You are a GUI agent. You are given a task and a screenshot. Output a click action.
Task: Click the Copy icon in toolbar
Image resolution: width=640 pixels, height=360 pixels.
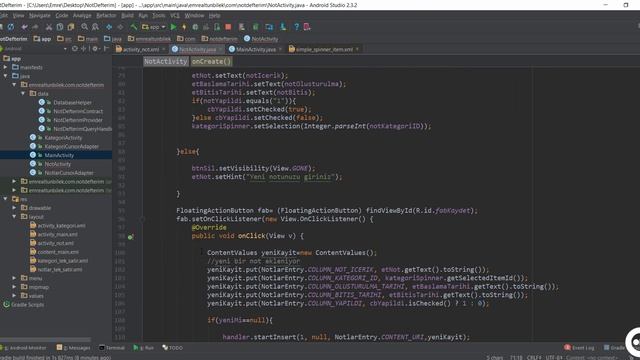tap(60, 27)
